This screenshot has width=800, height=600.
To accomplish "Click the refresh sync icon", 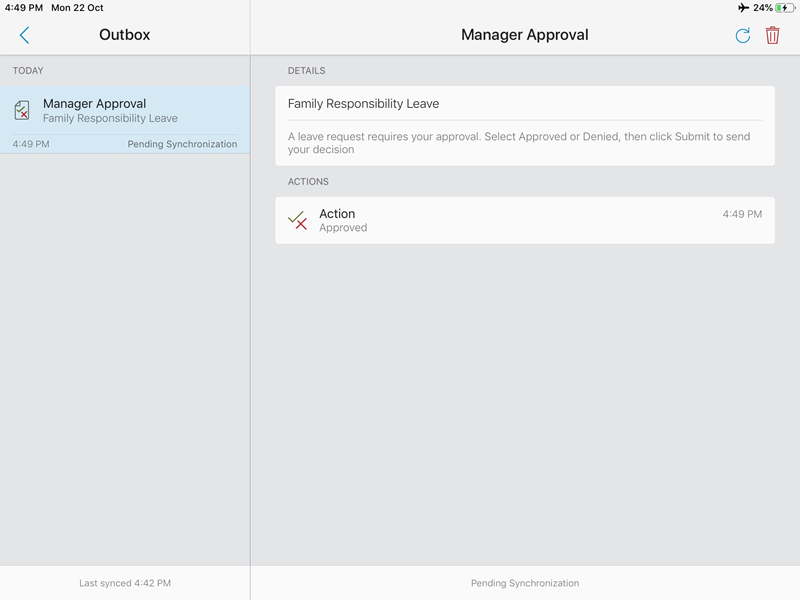I will coord(742,35).
